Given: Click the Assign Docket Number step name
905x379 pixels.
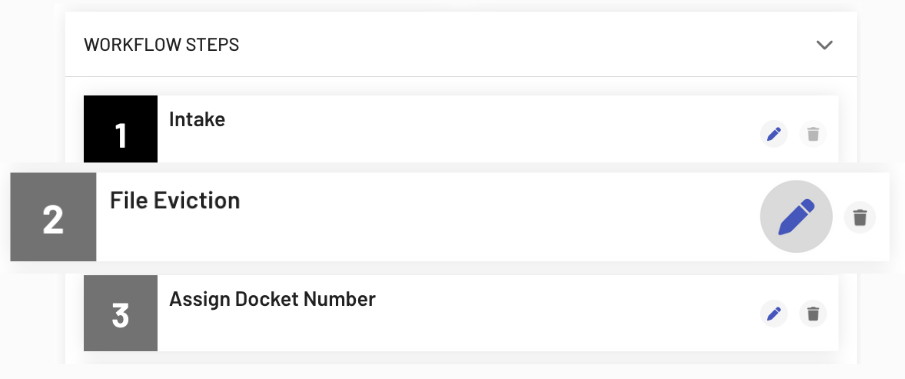Looking at the screenshot, I should [x=272, y=299].
